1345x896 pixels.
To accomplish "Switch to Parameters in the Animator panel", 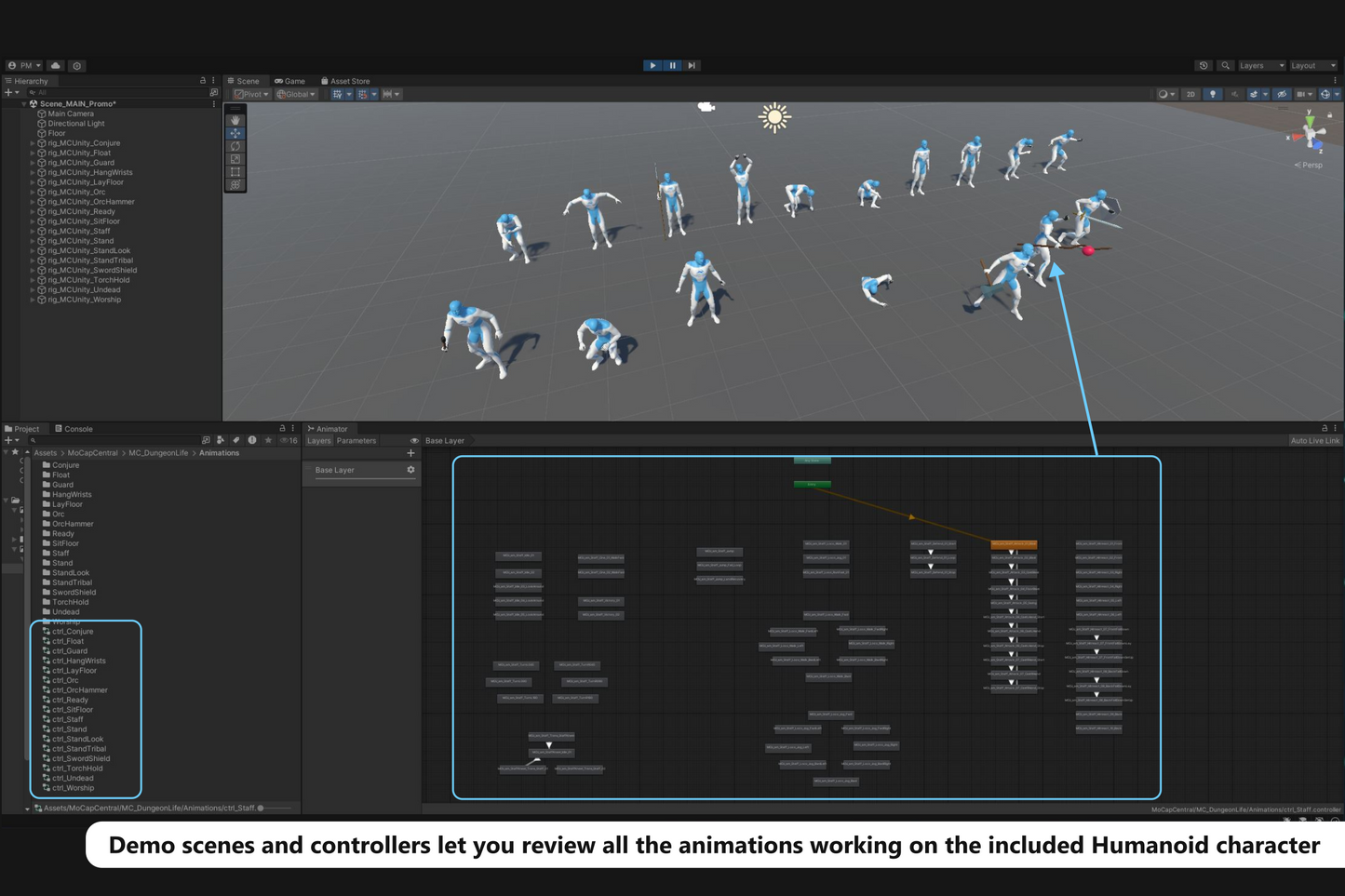I will (356, 441).
